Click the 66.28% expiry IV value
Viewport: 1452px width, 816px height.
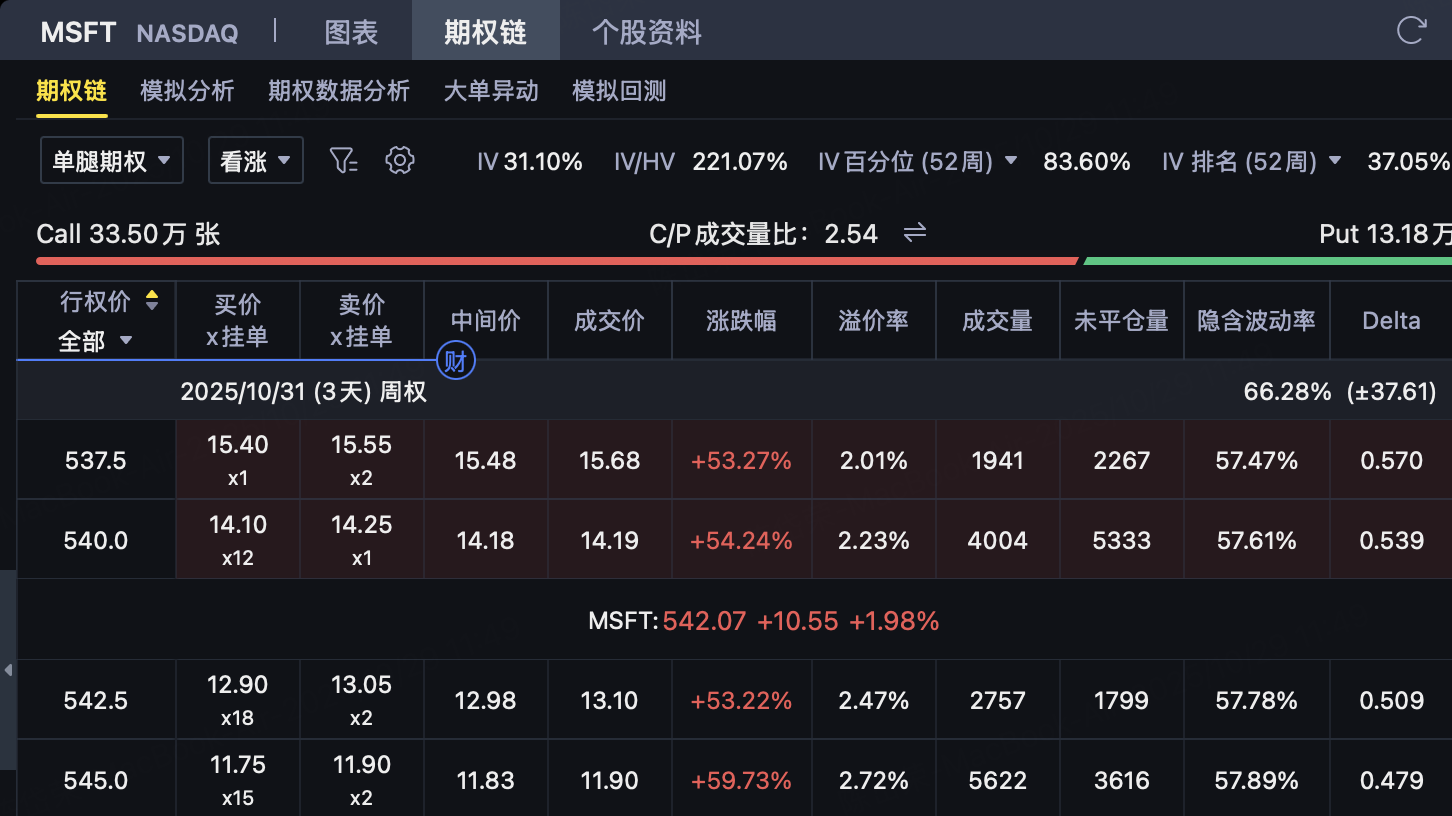coord(1288,391)
